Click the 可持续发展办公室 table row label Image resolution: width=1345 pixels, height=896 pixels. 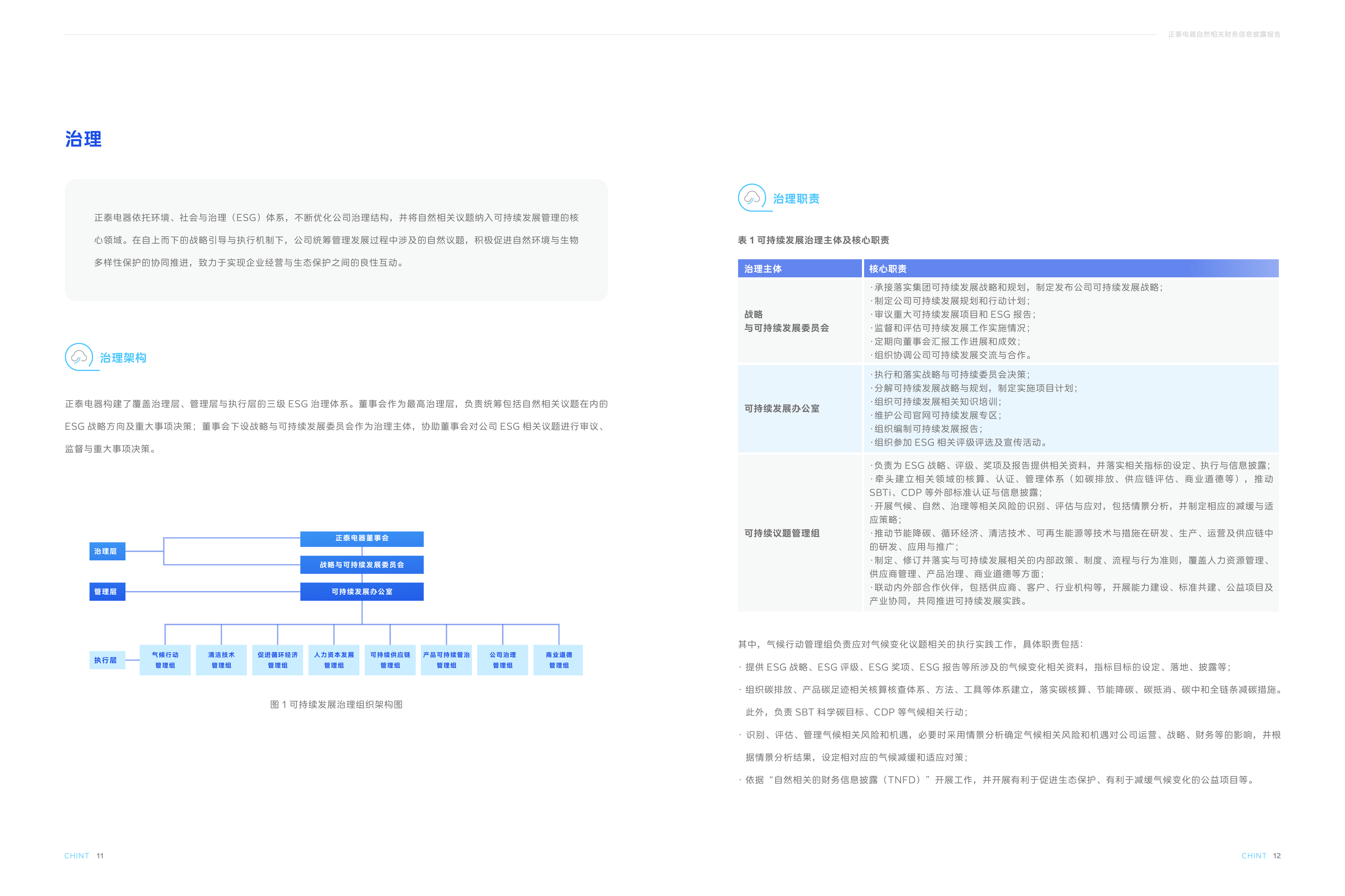tap(781, 409)
